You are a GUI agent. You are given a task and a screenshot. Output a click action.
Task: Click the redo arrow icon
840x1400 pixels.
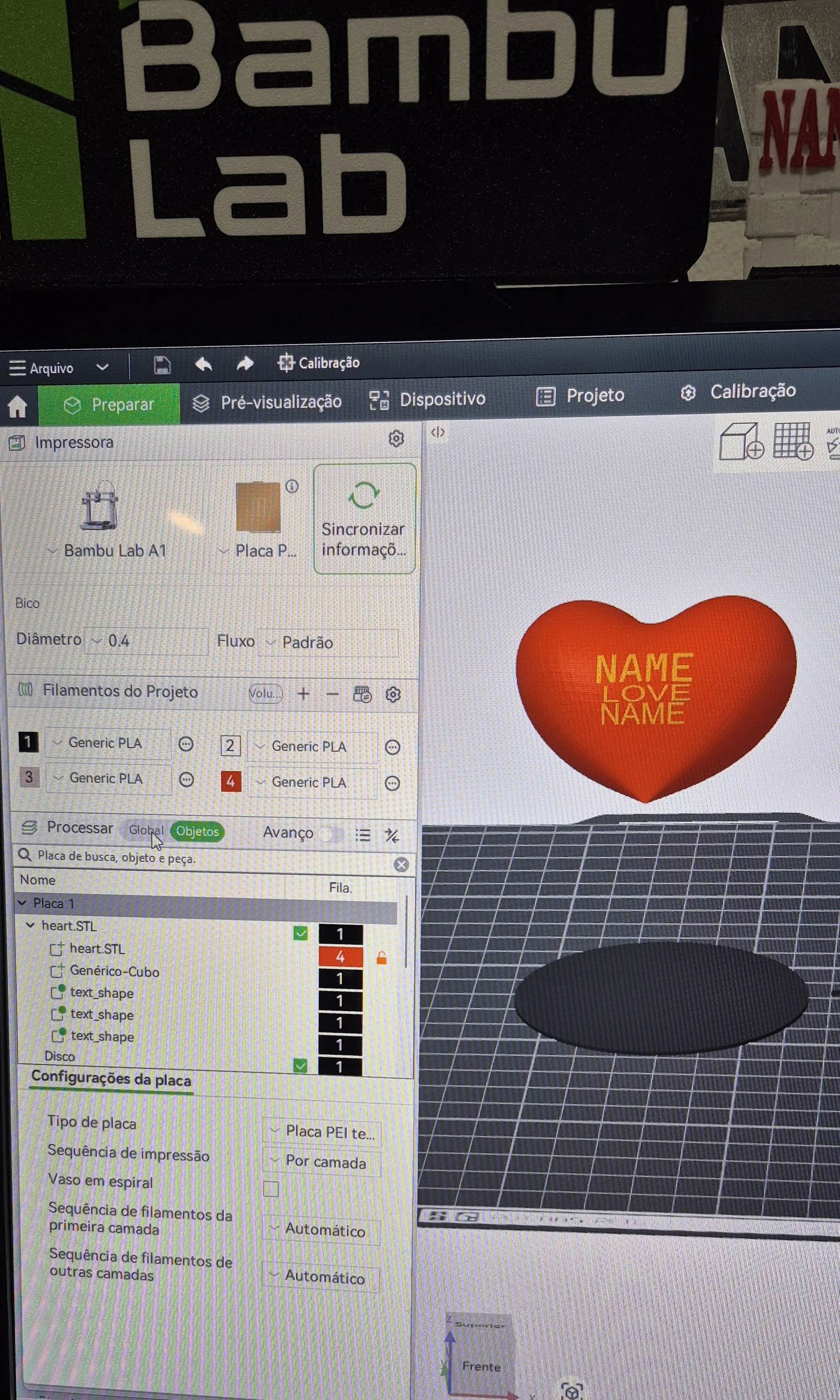[x=245, y=363]
